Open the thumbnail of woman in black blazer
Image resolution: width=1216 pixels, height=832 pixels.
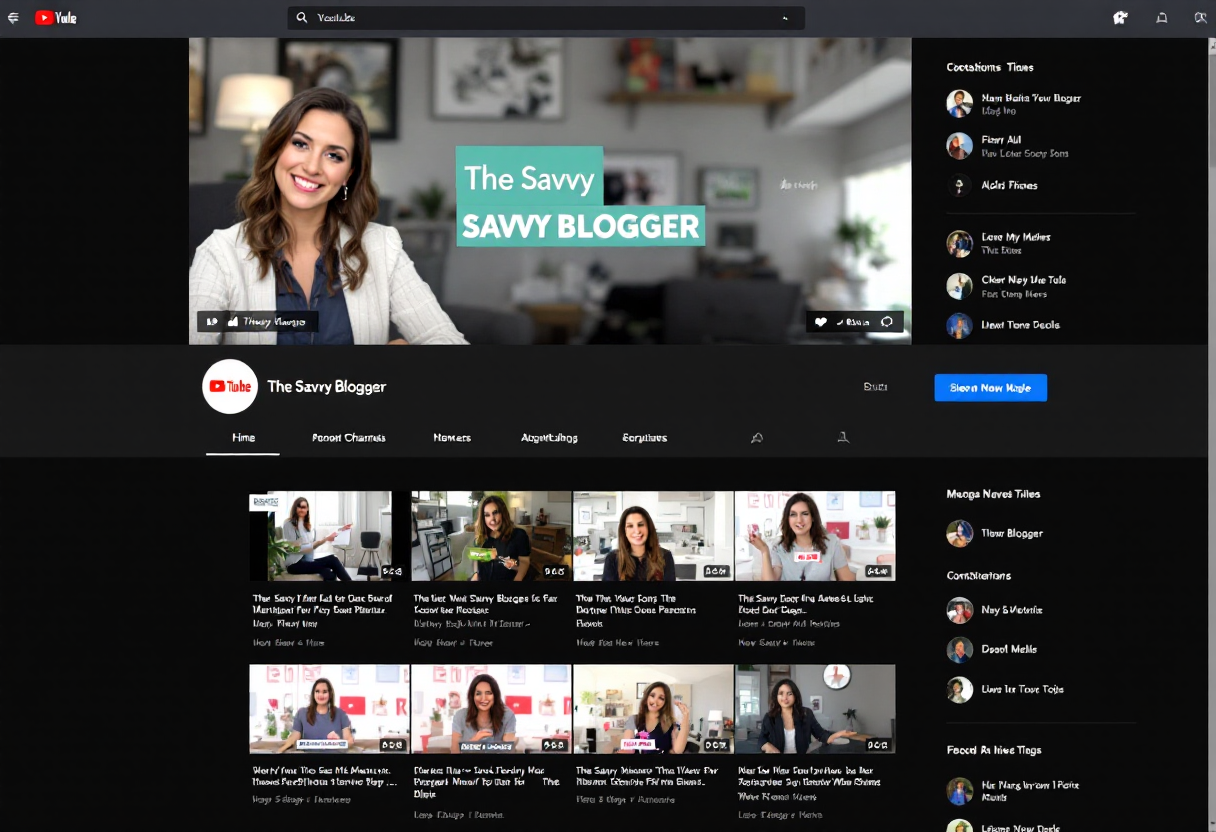click(815, 709)
